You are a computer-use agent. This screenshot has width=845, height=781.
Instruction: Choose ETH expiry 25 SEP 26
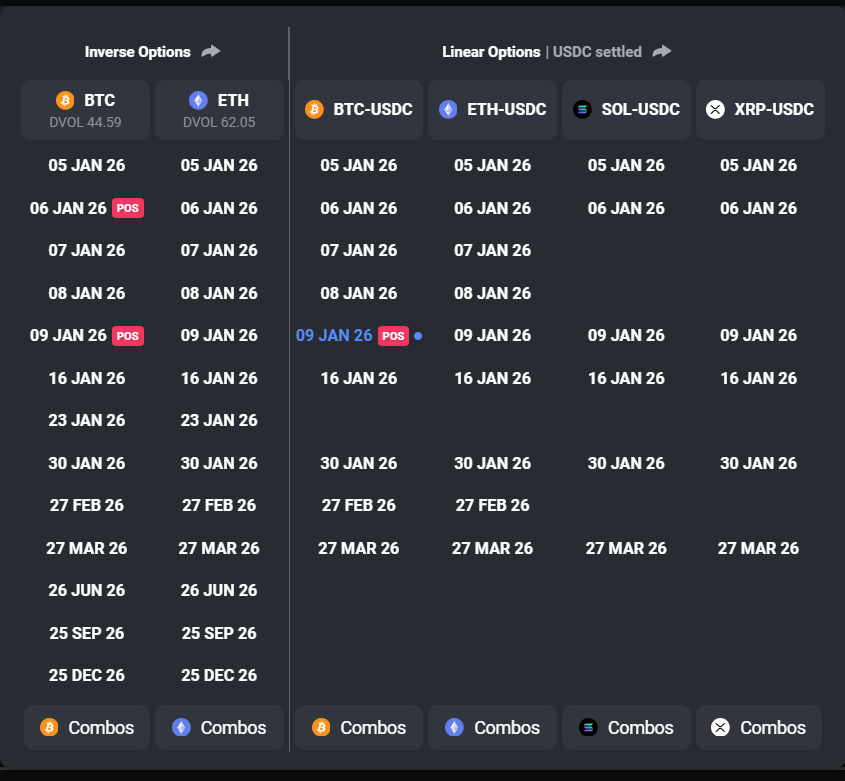click(x=219, y=633)
